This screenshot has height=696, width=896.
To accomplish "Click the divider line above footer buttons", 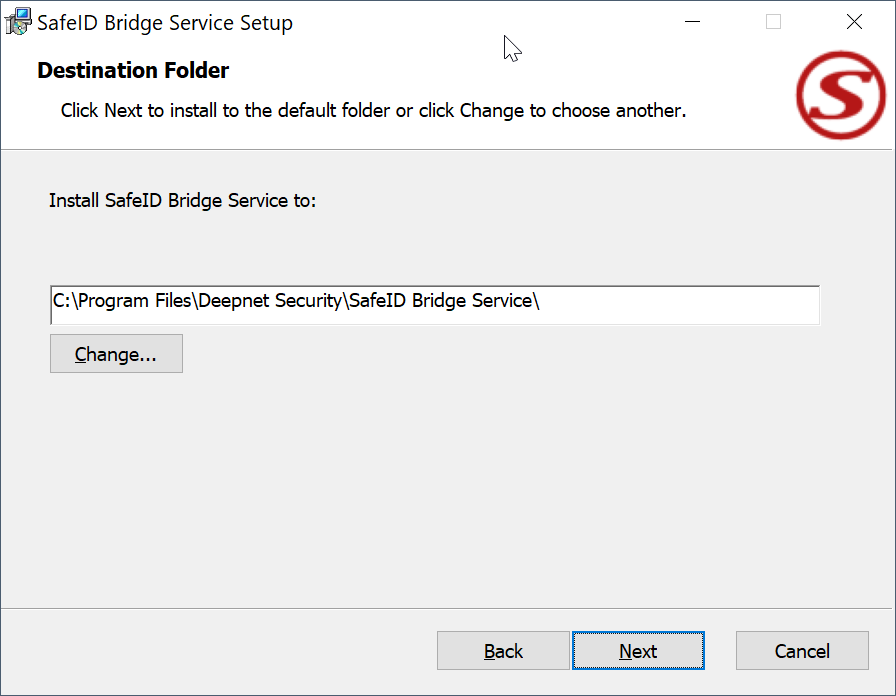I will click(448, 608).
